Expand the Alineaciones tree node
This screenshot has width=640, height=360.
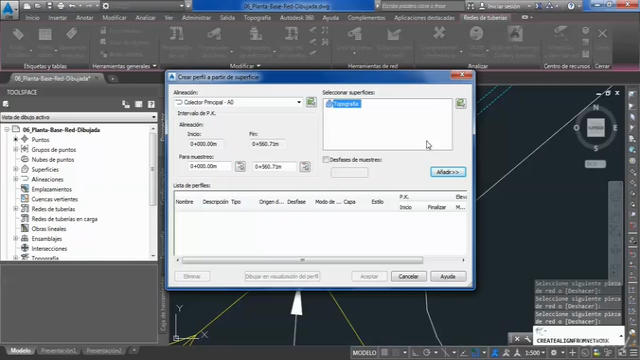(x=16, y=179)
